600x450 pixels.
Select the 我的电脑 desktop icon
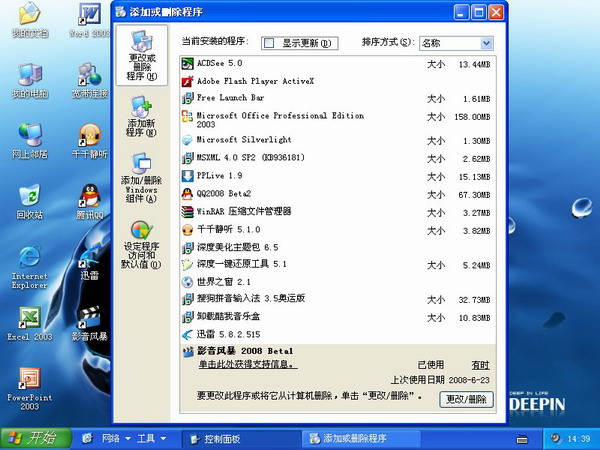30,80
